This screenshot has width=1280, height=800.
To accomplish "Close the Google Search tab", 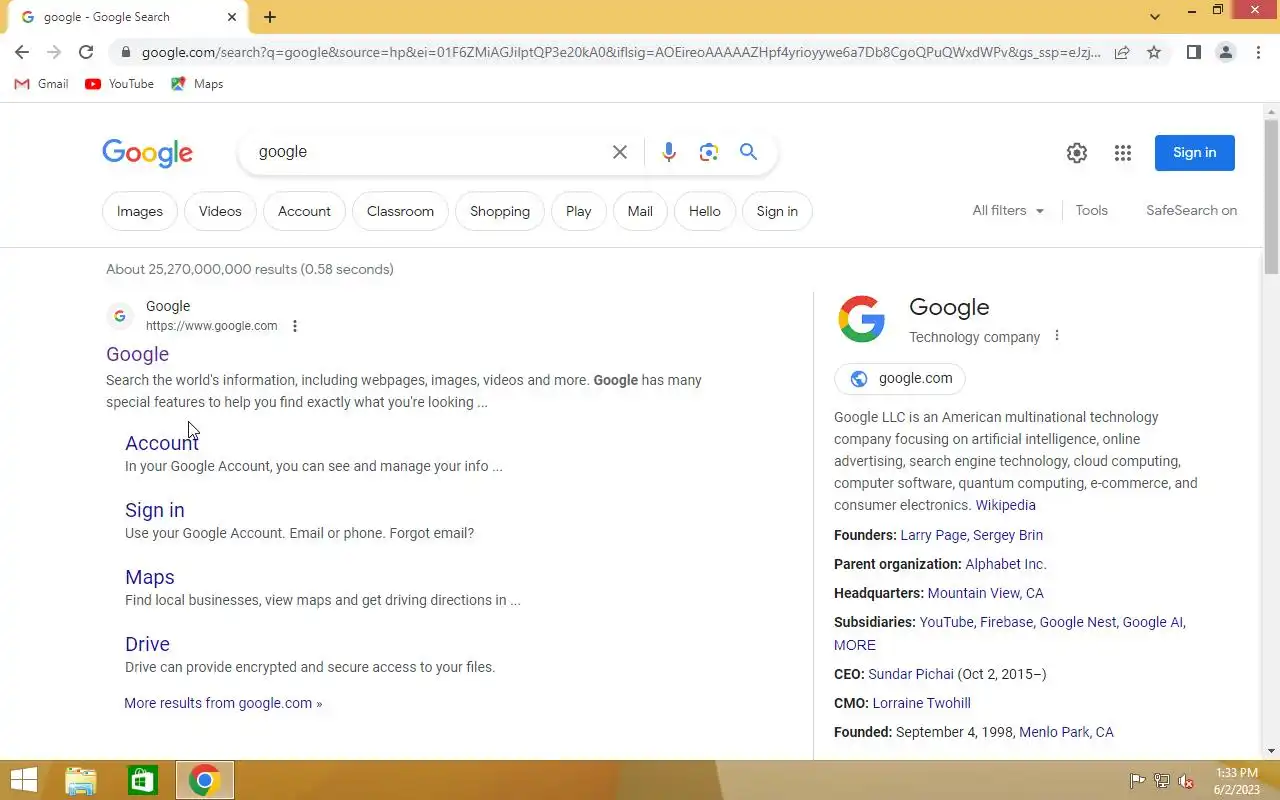I will pos(232,17).
